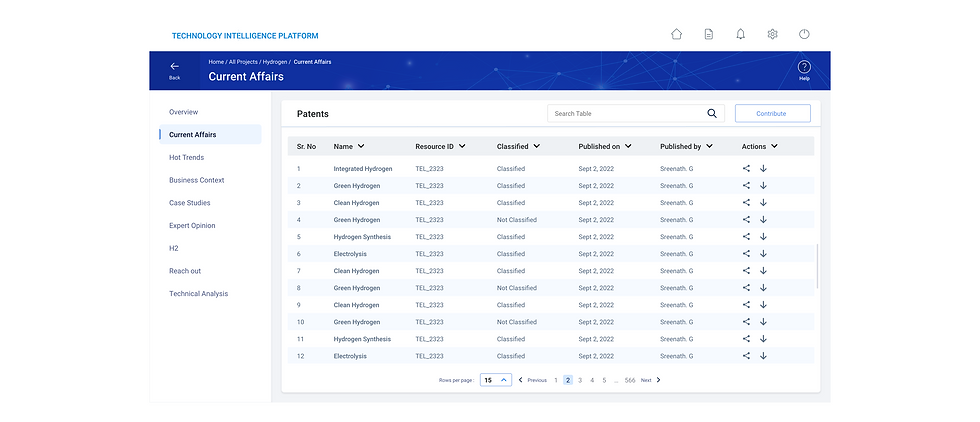Click the search magnifier icon
This screenshot has height=422, width=980.
tap(712, 114)
